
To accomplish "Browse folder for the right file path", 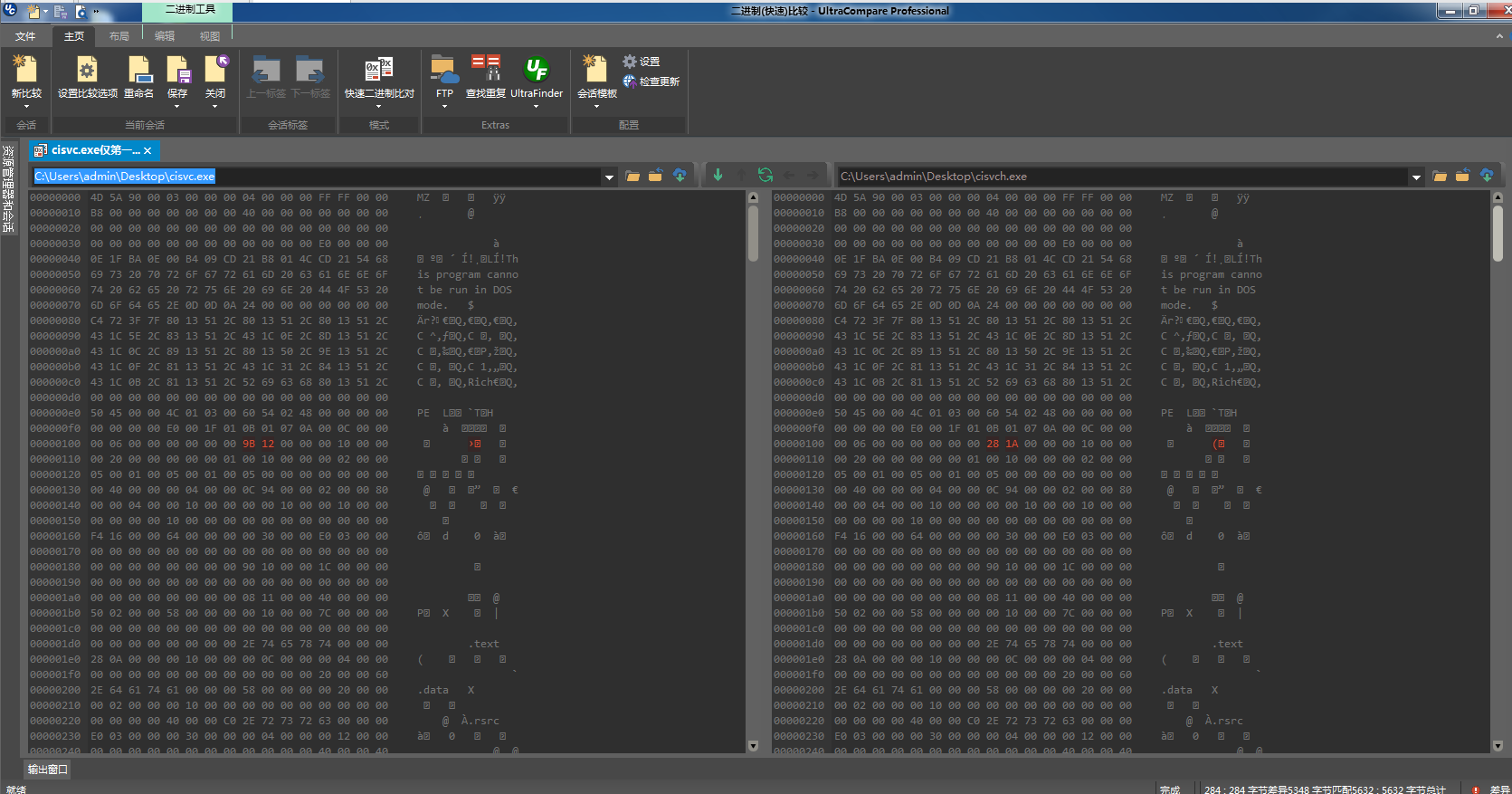I will (x=1440, y=176).
